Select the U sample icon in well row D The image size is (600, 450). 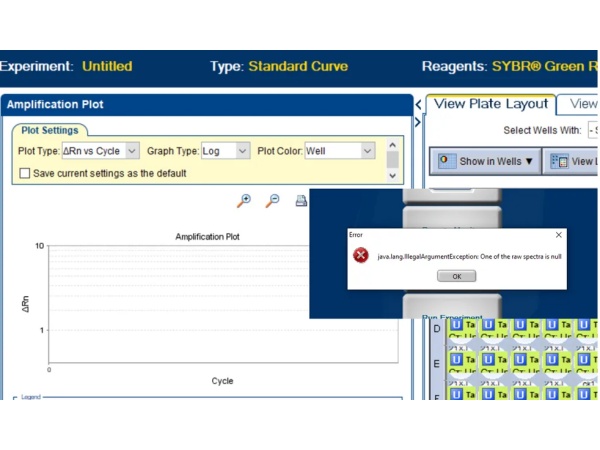click(456, 326)
